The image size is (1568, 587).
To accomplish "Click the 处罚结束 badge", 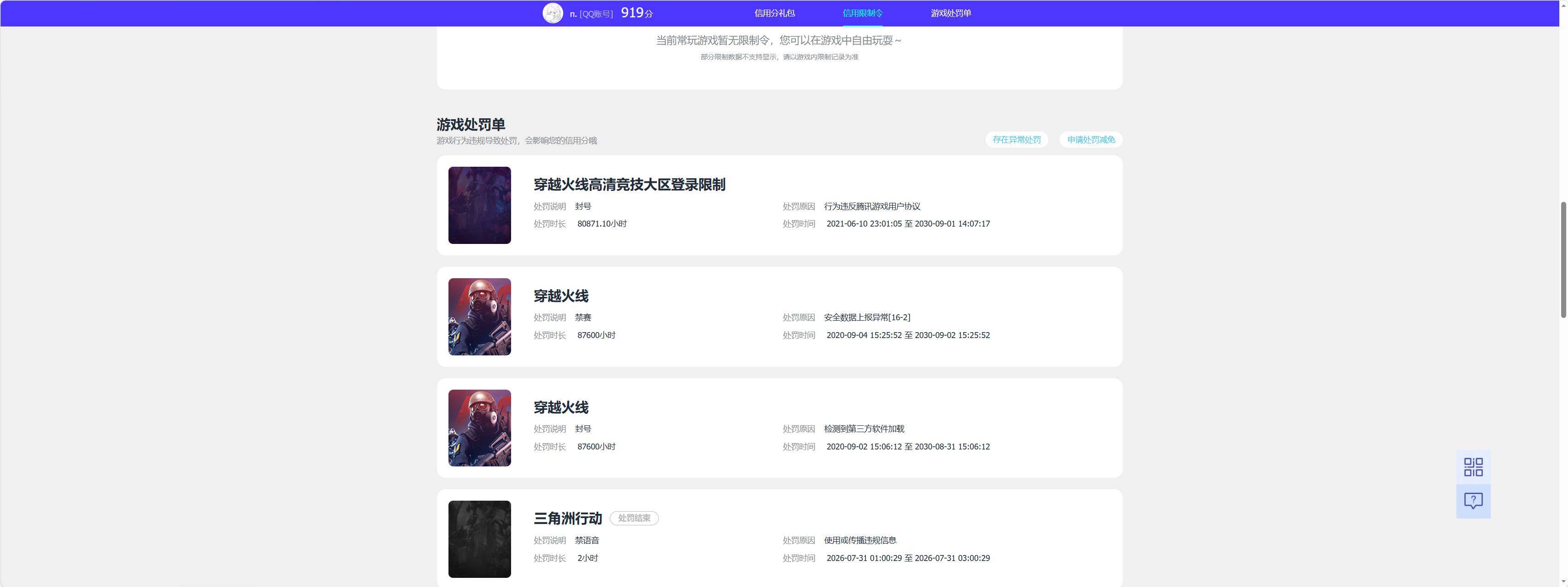I will pos(634,518).
